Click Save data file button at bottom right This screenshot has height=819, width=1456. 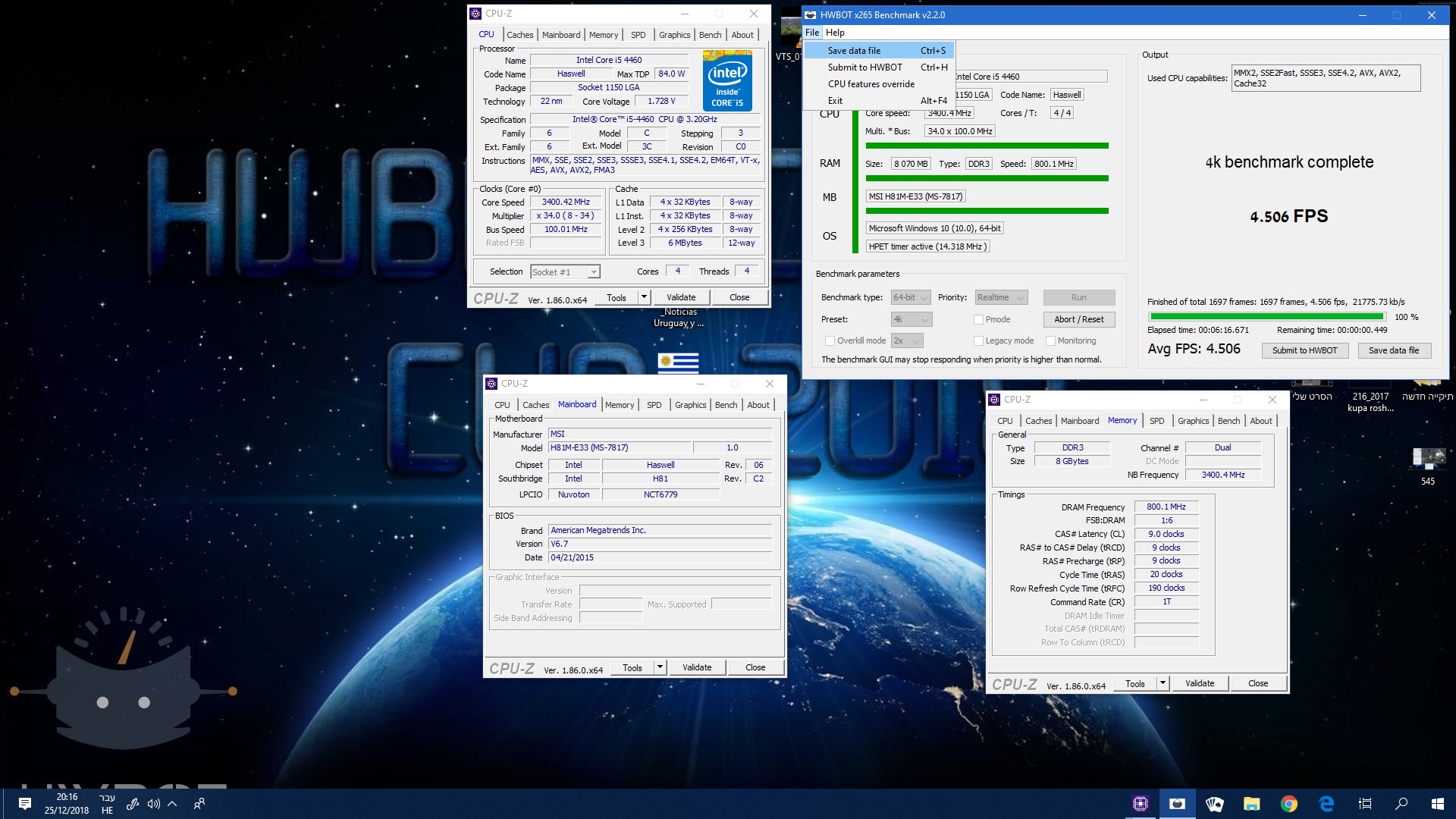[x=1393, y=350]
